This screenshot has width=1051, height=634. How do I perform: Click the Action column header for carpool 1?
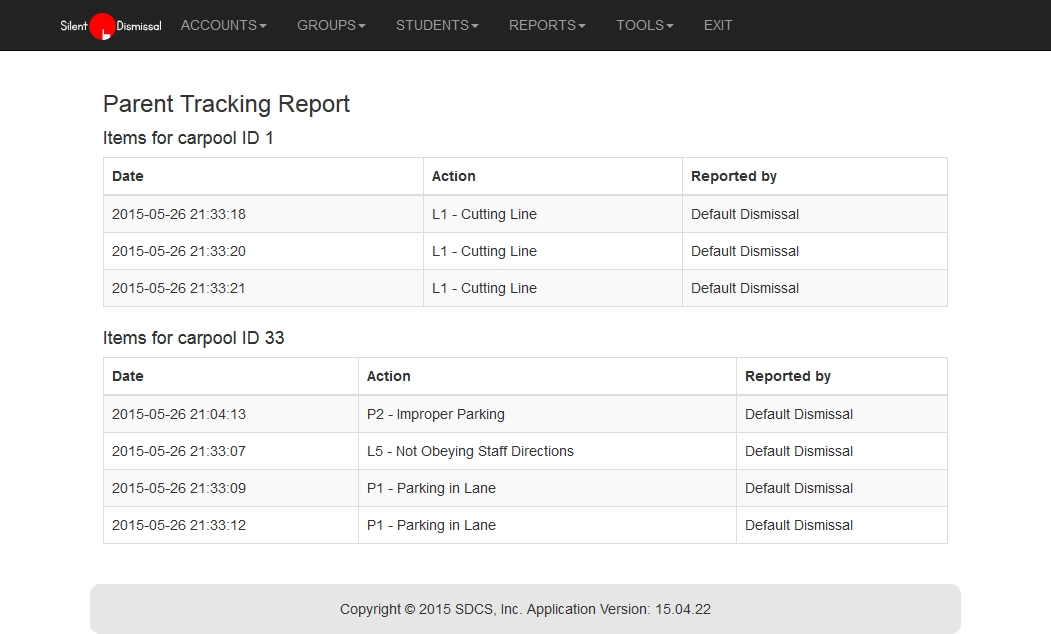(x=453, y=176)
